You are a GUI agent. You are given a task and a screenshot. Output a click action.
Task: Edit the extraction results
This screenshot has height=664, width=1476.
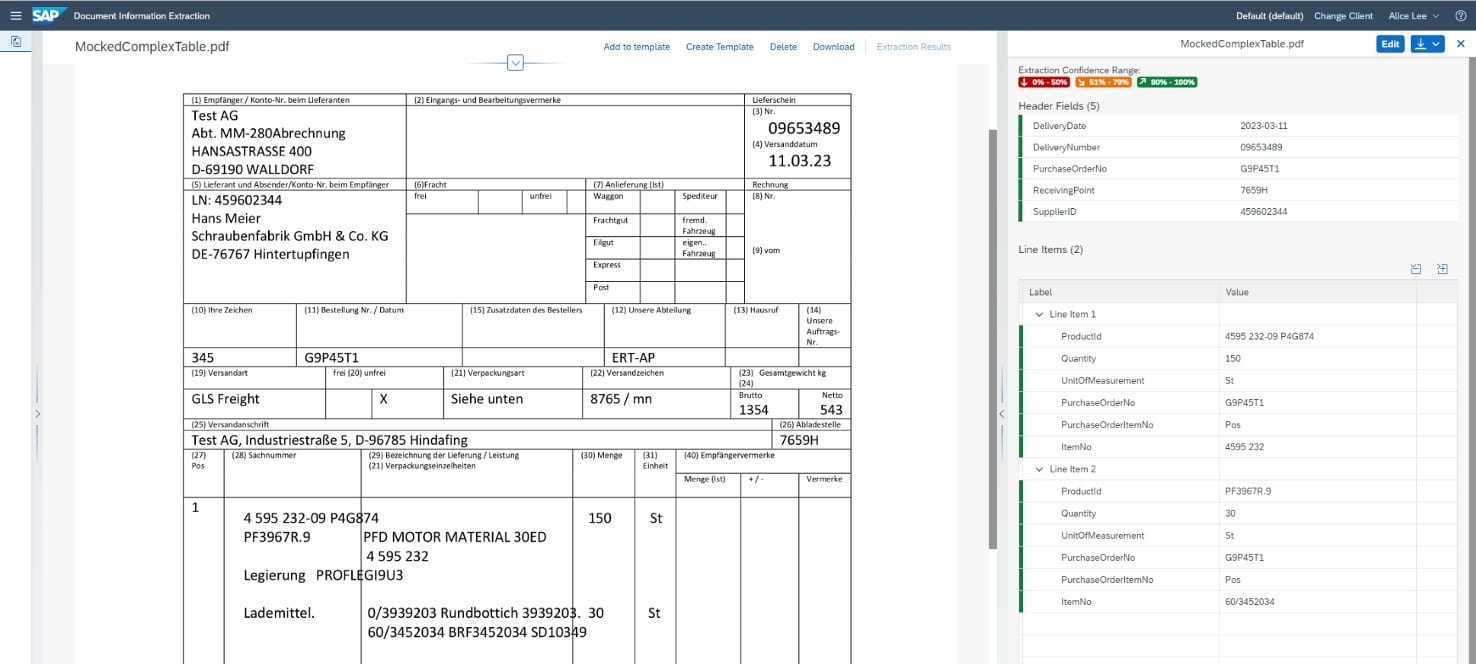[1390, 44]
